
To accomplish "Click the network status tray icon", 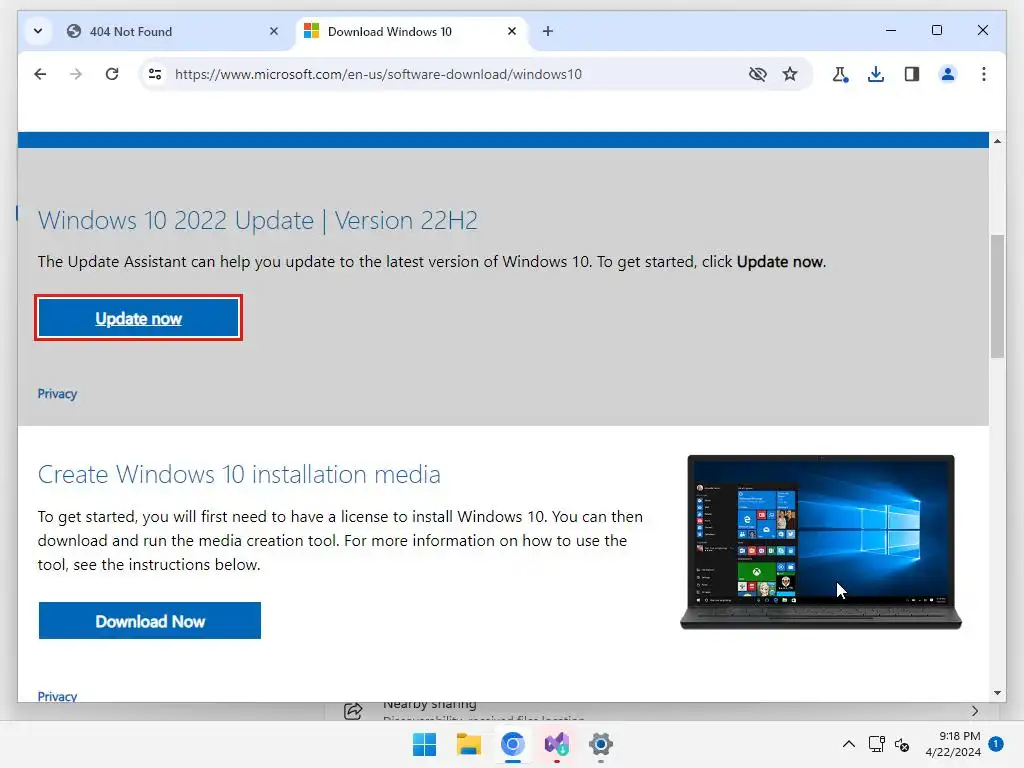I will pos(876,744).
